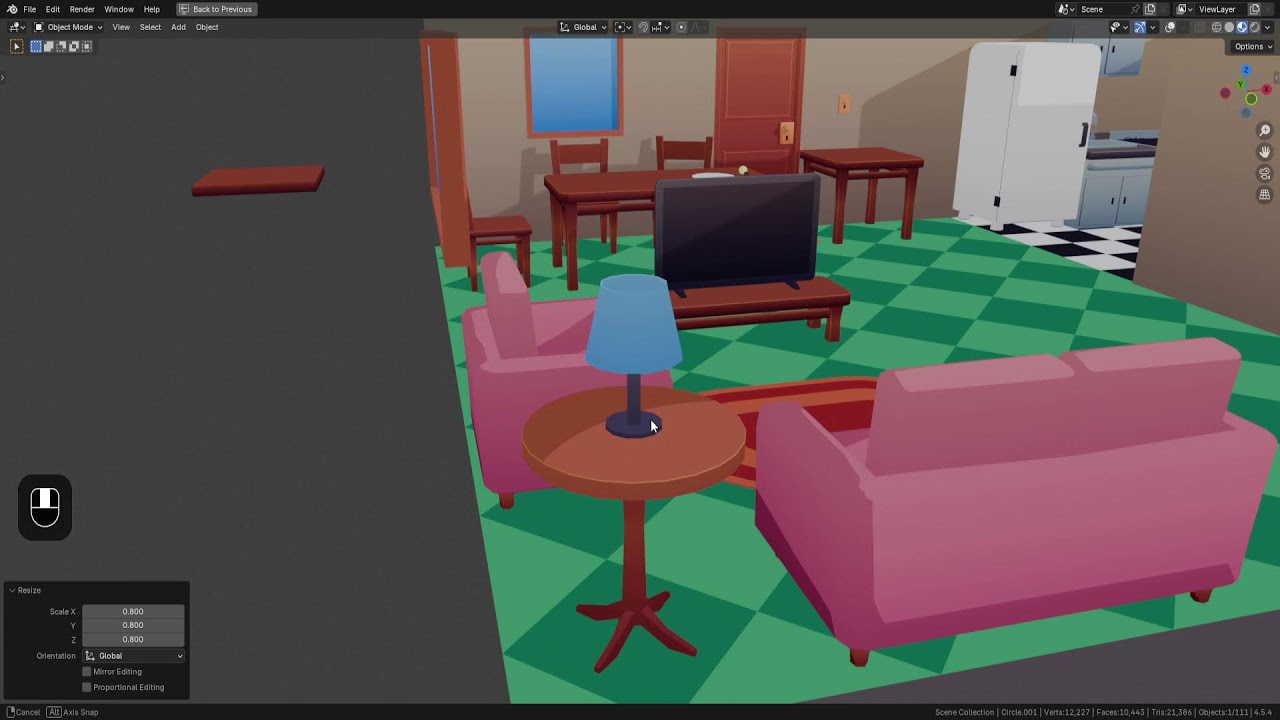The image size is (1280, 720).
Task: Open the File menu
Action: [x=30, y=9]
